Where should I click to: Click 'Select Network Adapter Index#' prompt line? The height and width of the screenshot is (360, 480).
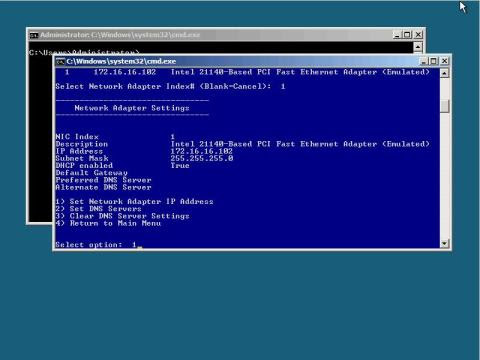click(170, 86)
